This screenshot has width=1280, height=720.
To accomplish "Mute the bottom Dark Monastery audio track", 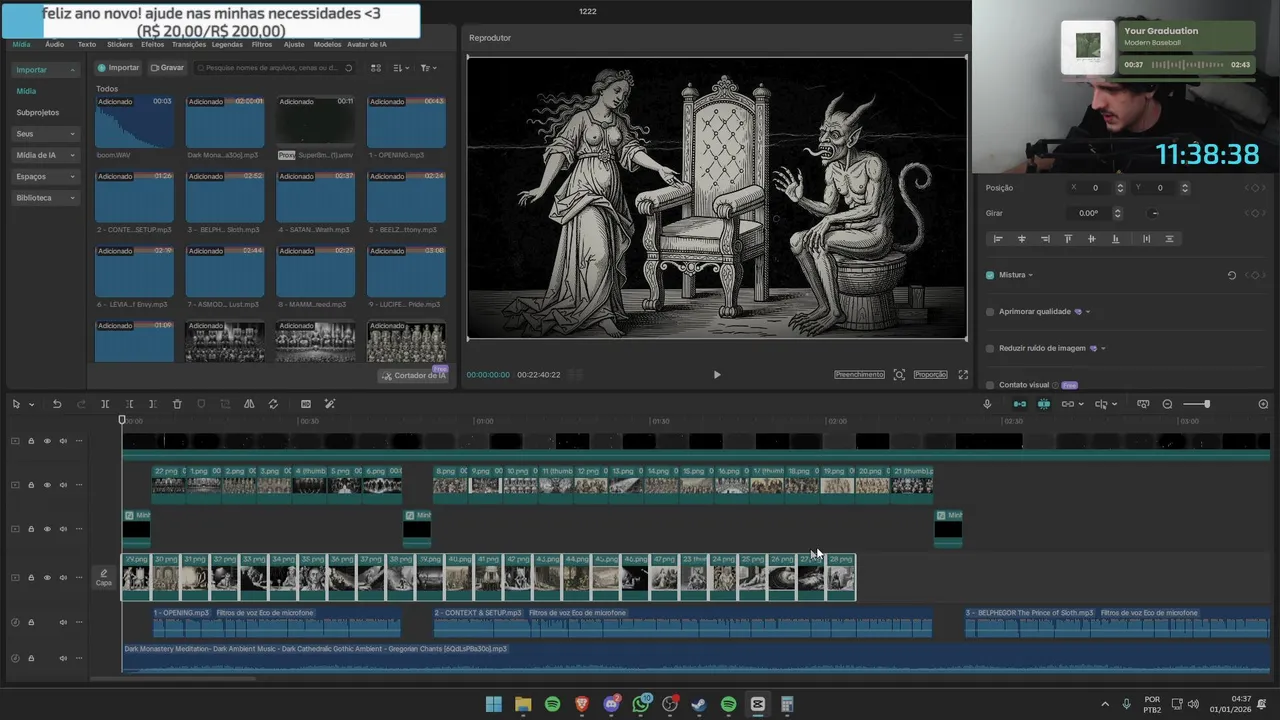I will click(62, 658).
